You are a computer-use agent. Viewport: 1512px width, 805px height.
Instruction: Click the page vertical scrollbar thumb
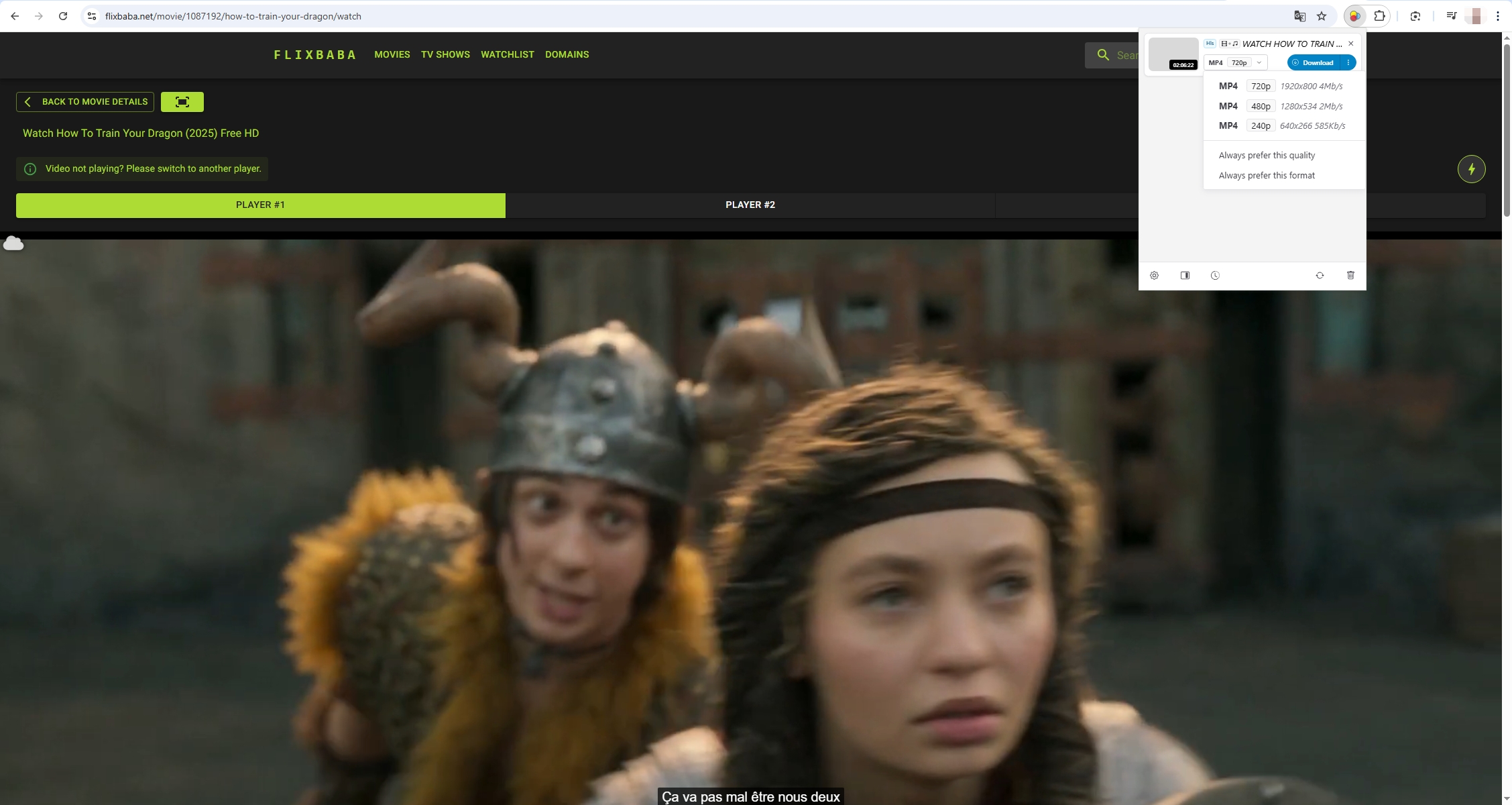click(1507, 131)
